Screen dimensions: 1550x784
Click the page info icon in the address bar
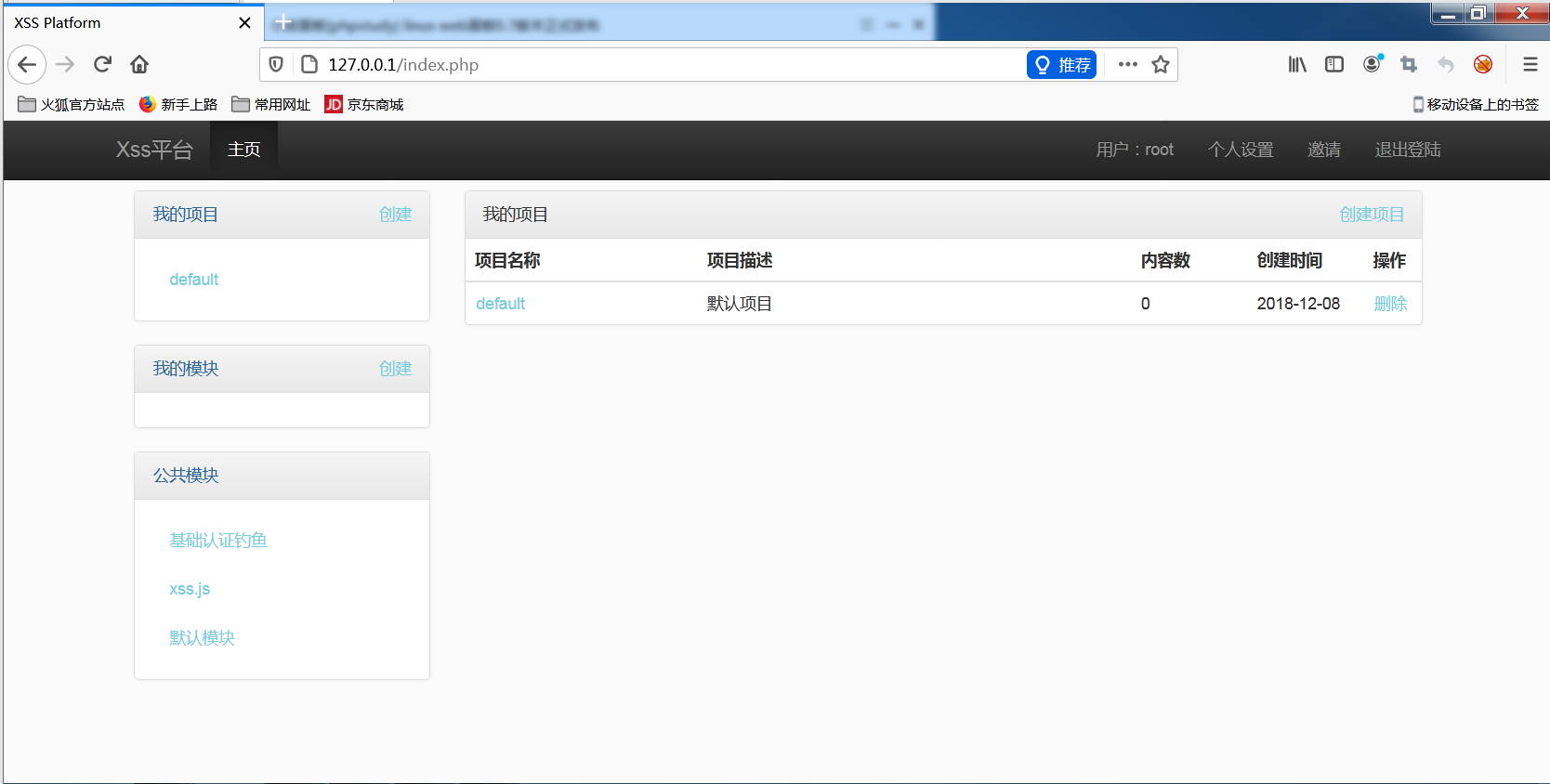pyautogui.click(x=309, y=64)
